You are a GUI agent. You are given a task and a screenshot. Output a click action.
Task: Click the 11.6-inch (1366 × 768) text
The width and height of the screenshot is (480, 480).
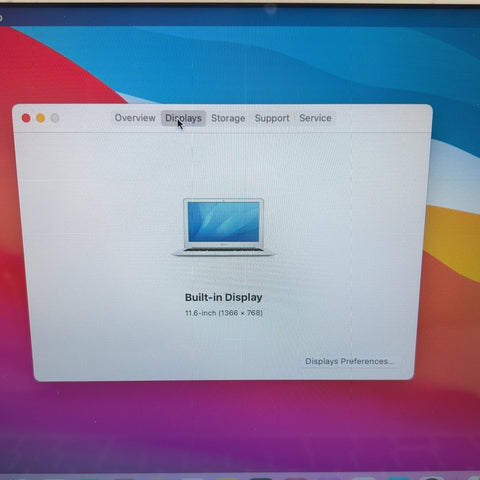tap(224, 313)
